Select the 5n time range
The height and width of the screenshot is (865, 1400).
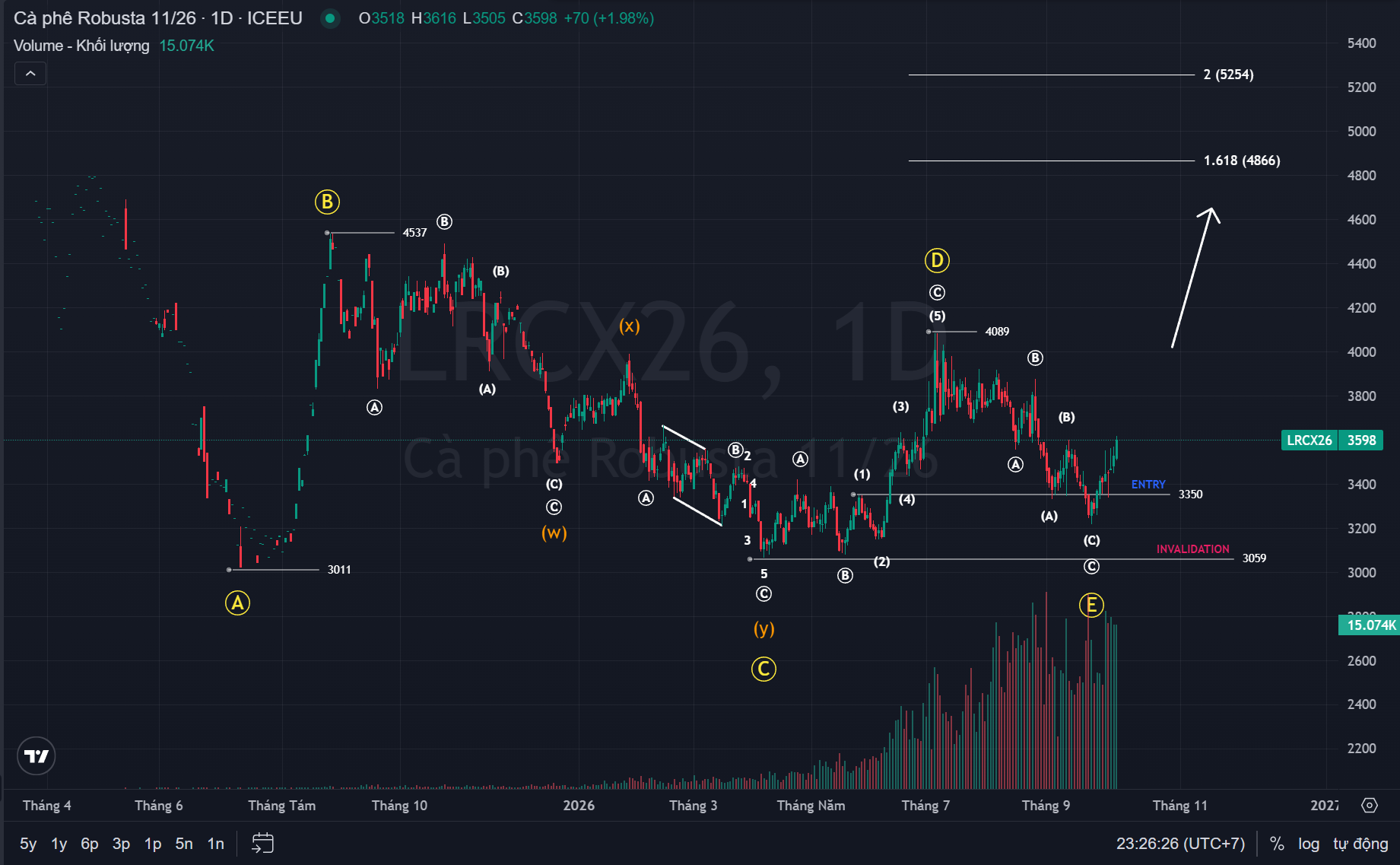click(x=184, y=844)
